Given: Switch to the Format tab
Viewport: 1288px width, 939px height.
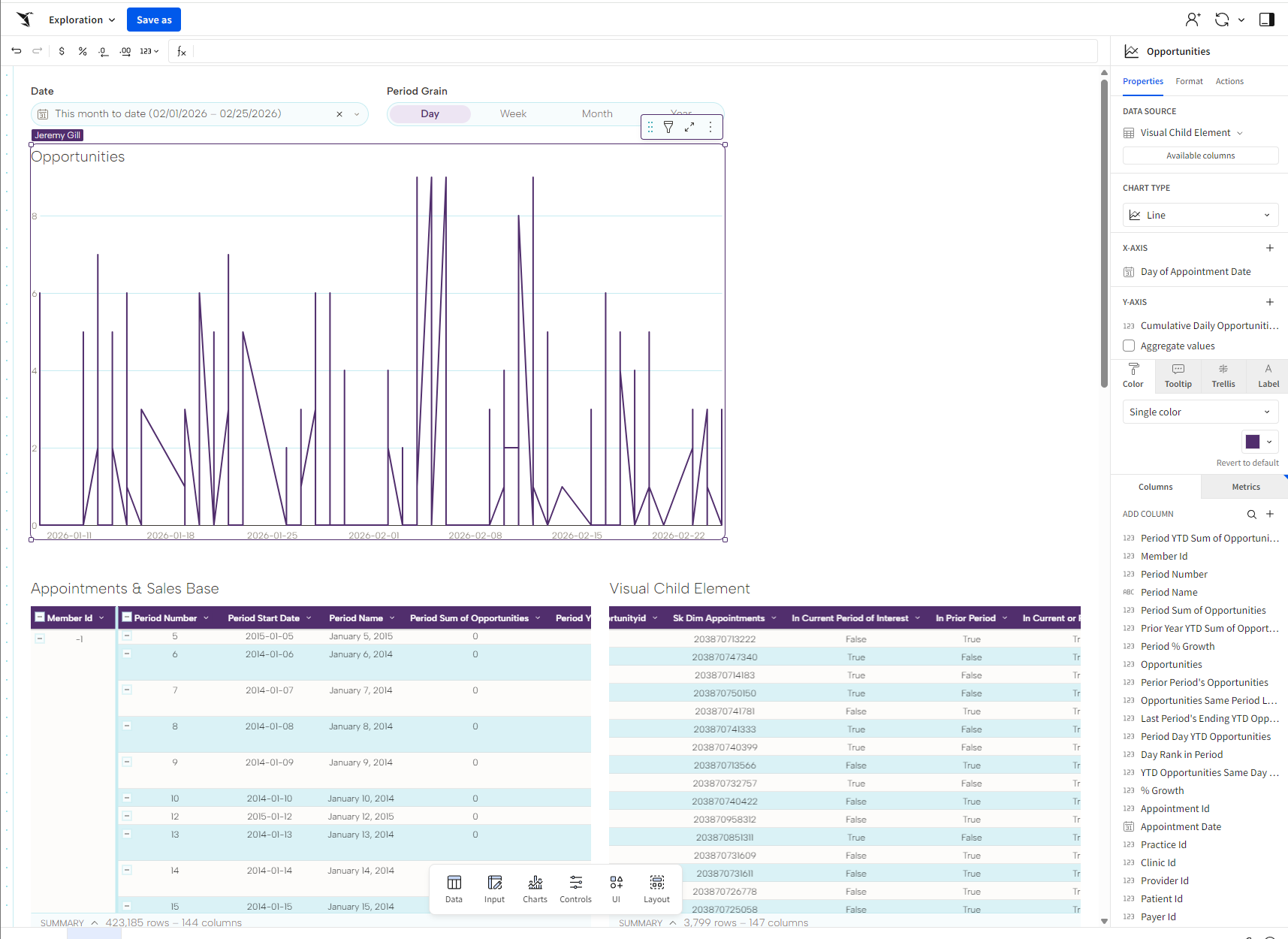Looking at the screenshot, I should [1189, 81].
